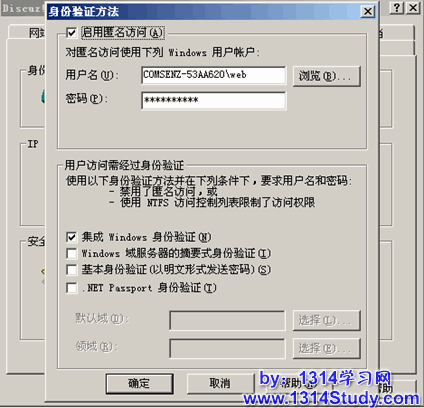Click the 领域 text field
The height and width of the screenshot is (408, 424).
point(227,349)
